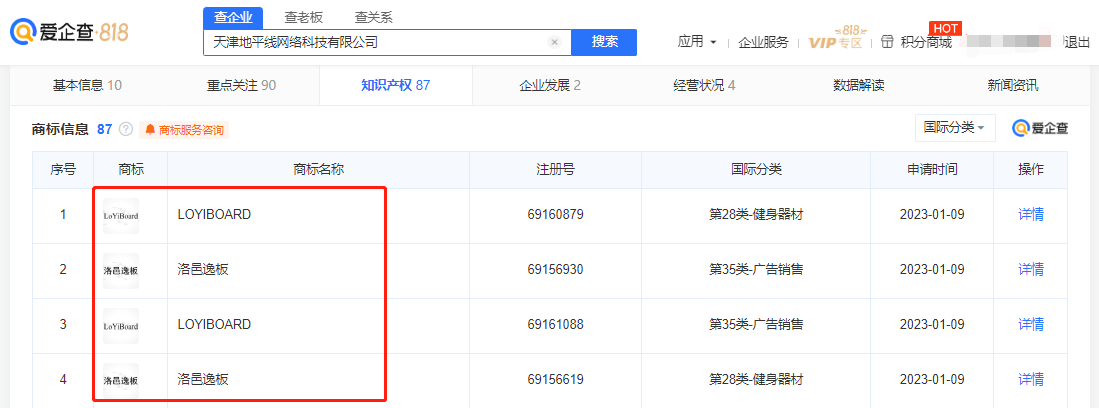This screenshot has width=1099, height=408.
Task: Switch to 查企业 search tab
Action: point(233,18)
